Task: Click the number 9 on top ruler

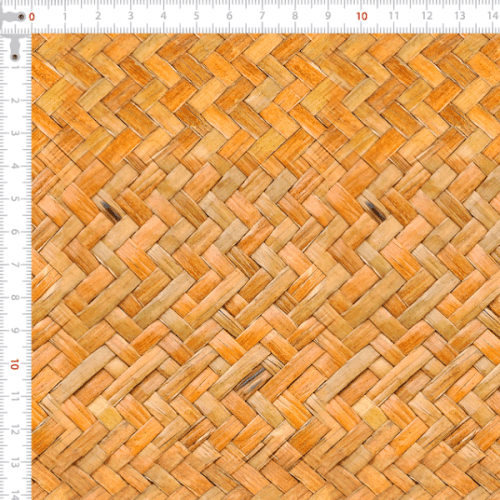Action: click(328, 16)
